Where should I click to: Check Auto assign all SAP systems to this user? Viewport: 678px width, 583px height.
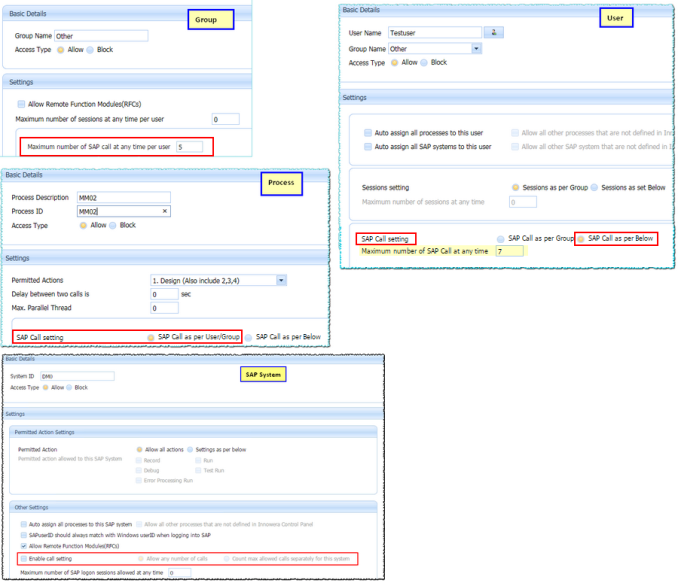(368, 147)
